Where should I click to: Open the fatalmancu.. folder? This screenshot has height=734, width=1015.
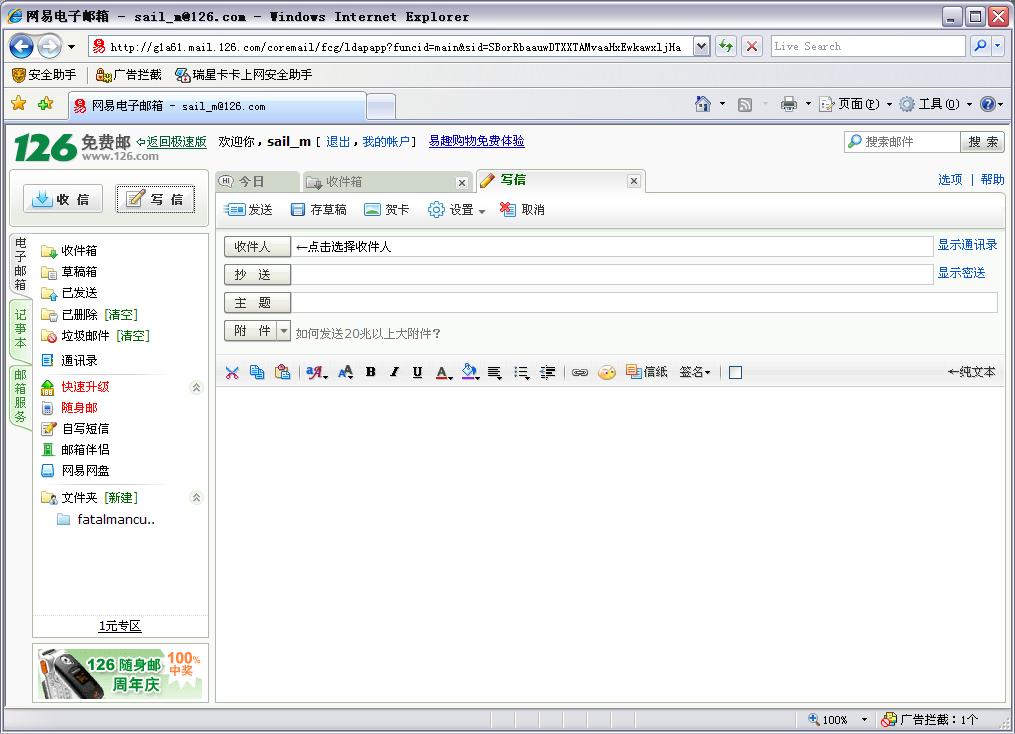[116, 519]
